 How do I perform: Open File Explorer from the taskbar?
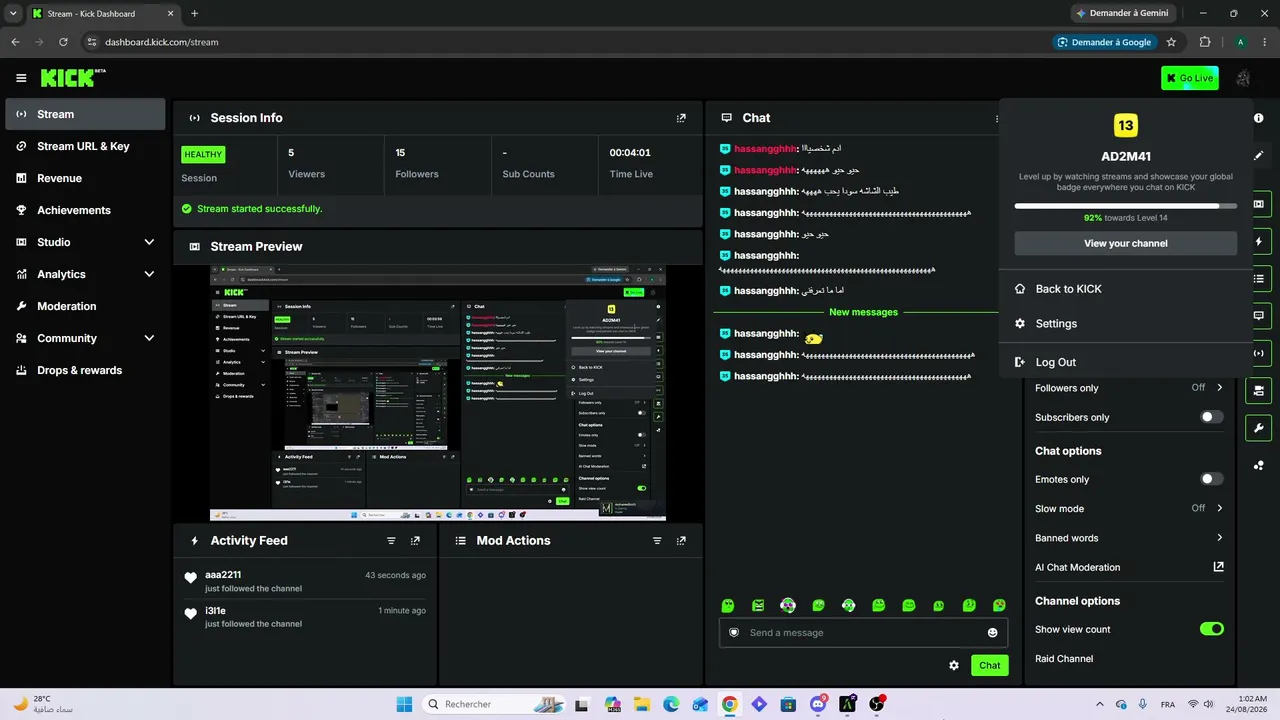pos(641,704)
